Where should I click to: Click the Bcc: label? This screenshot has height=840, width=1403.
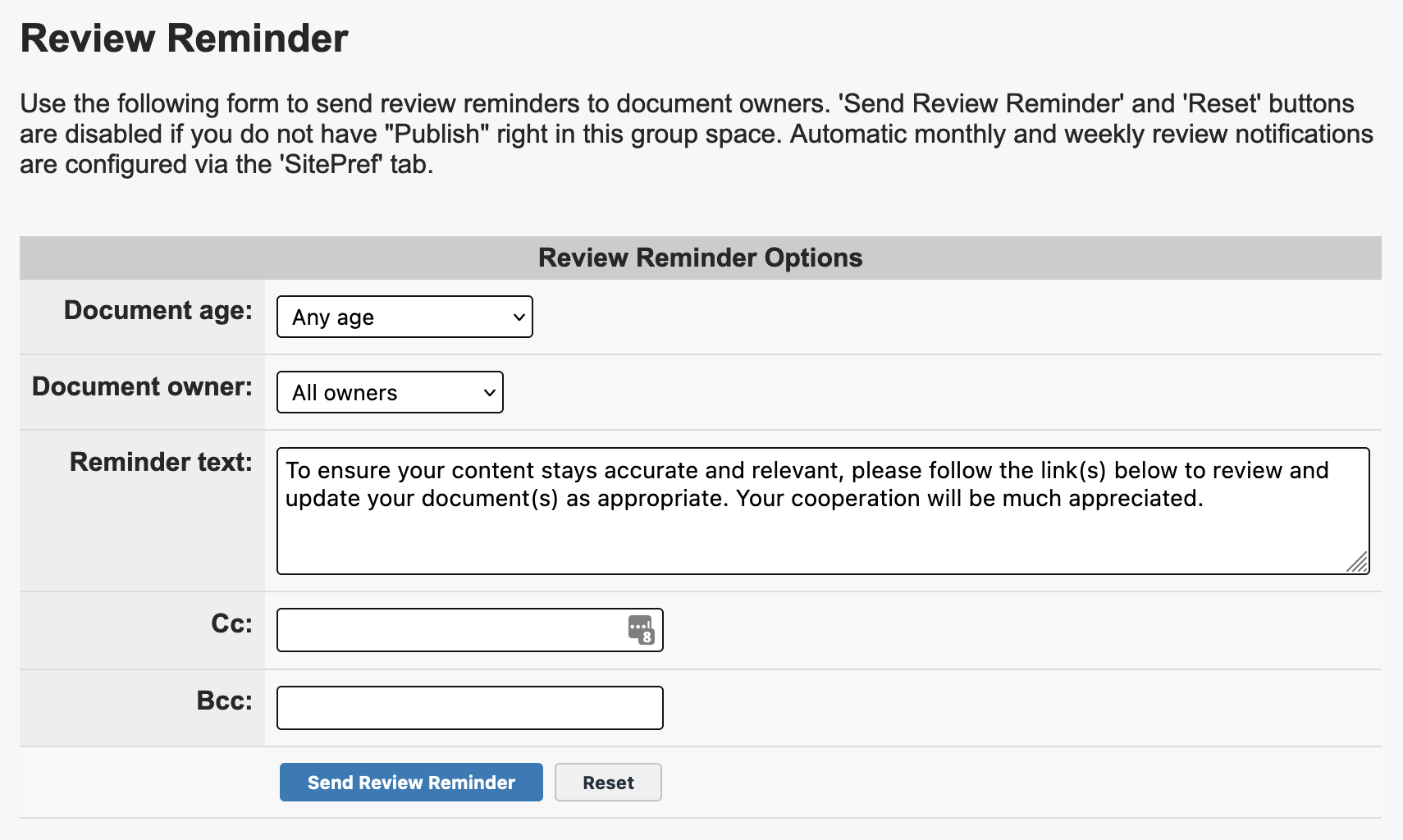[225, 701]
